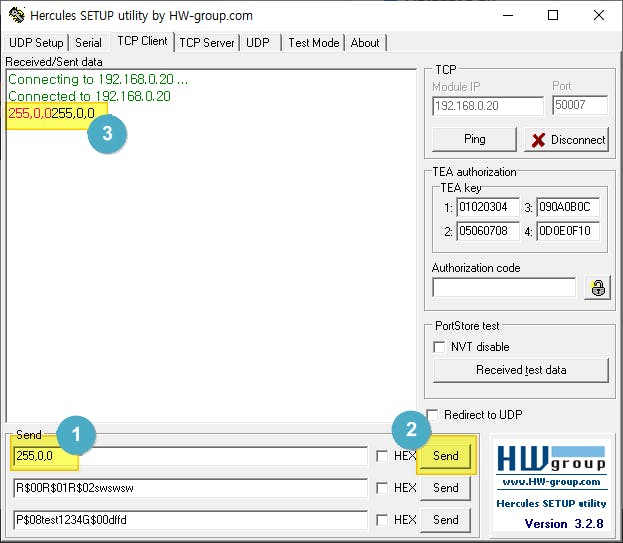Open the TCP Server tab

[x=207, y=43]
